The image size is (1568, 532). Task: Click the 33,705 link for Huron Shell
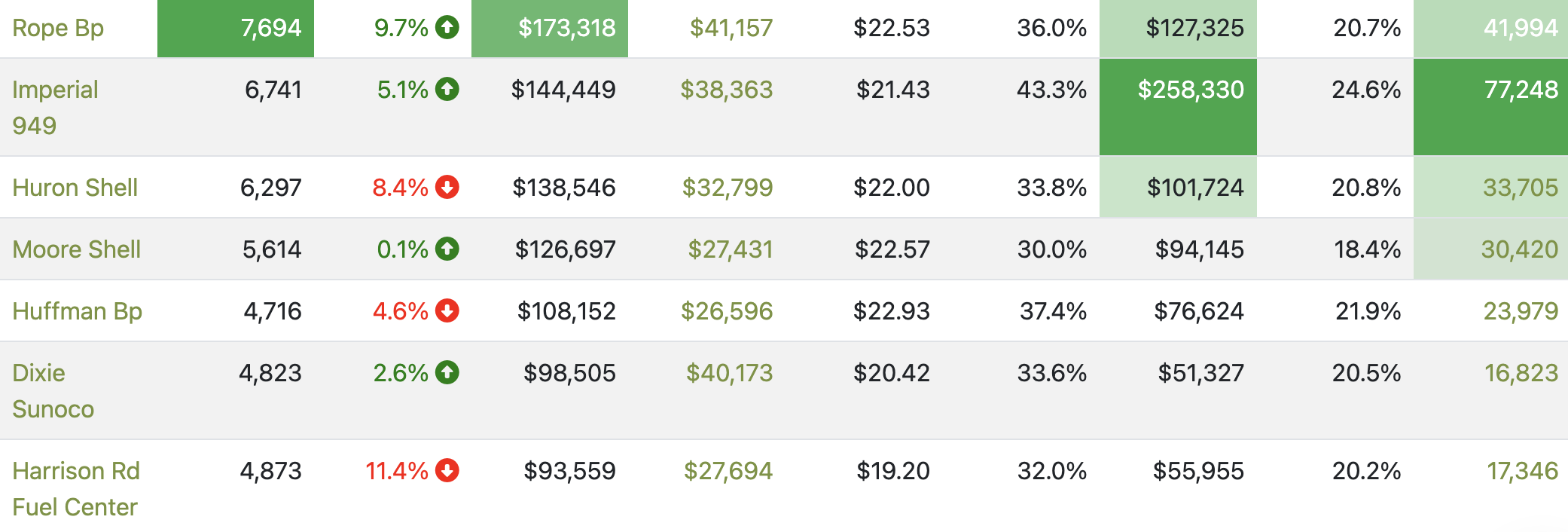pyautogui.click(x=1520, y=187)
